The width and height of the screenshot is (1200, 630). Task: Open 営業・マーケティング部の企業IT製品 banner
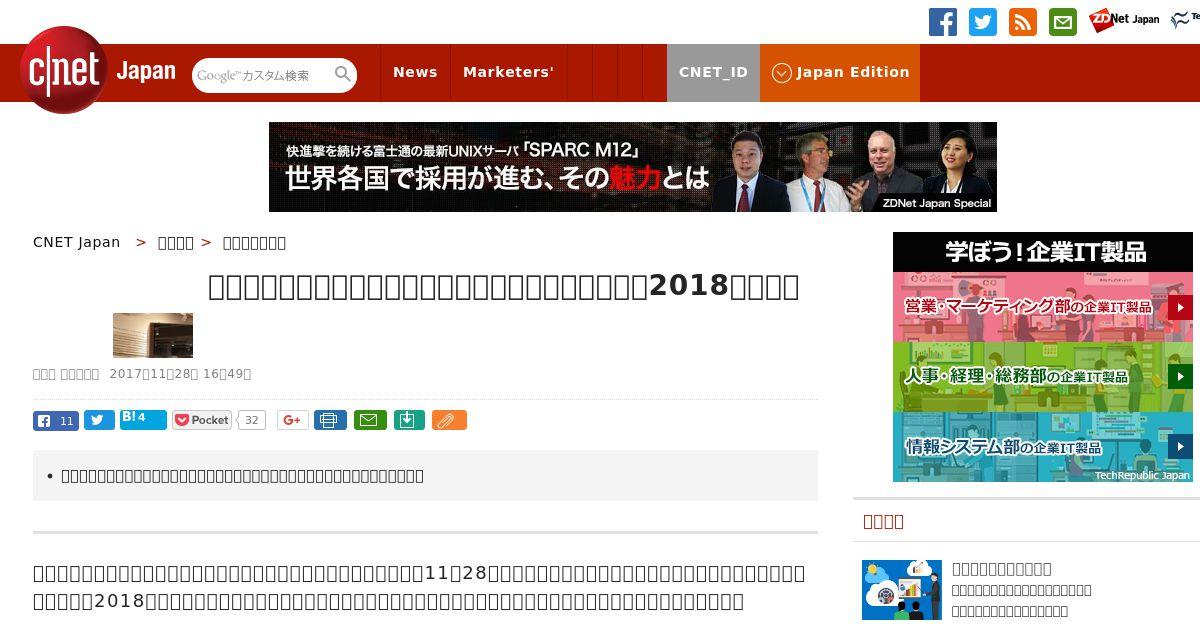[1043, 307]
